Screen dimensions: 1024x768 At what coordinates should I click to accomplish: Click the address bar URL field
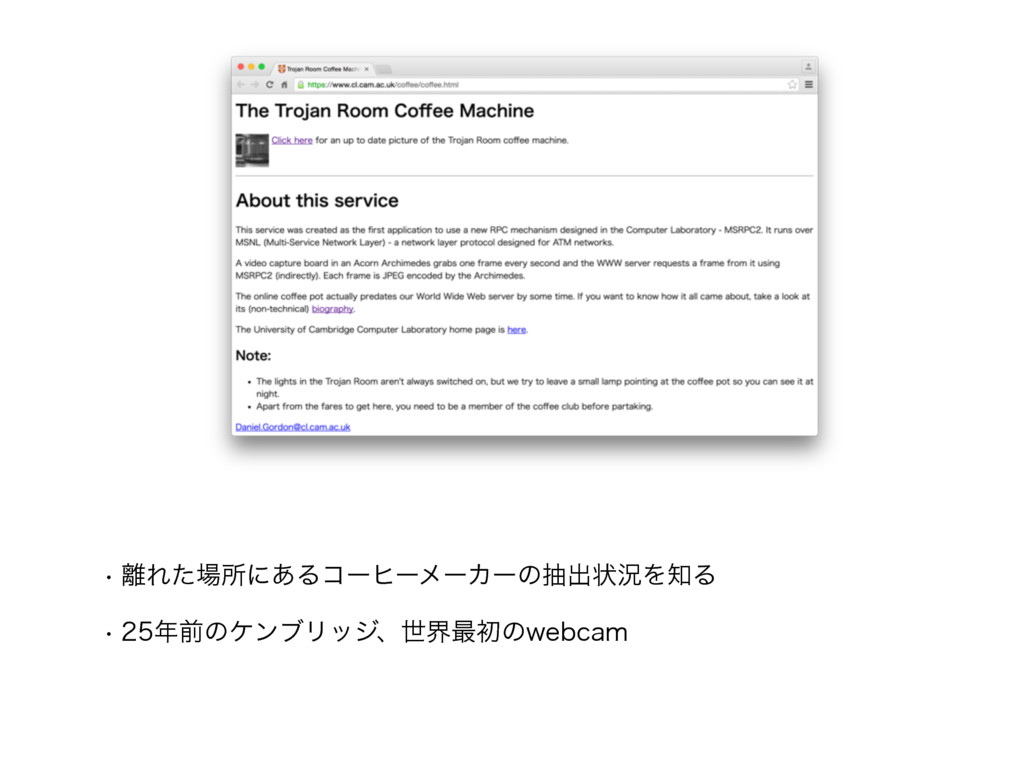click(546, 84)
